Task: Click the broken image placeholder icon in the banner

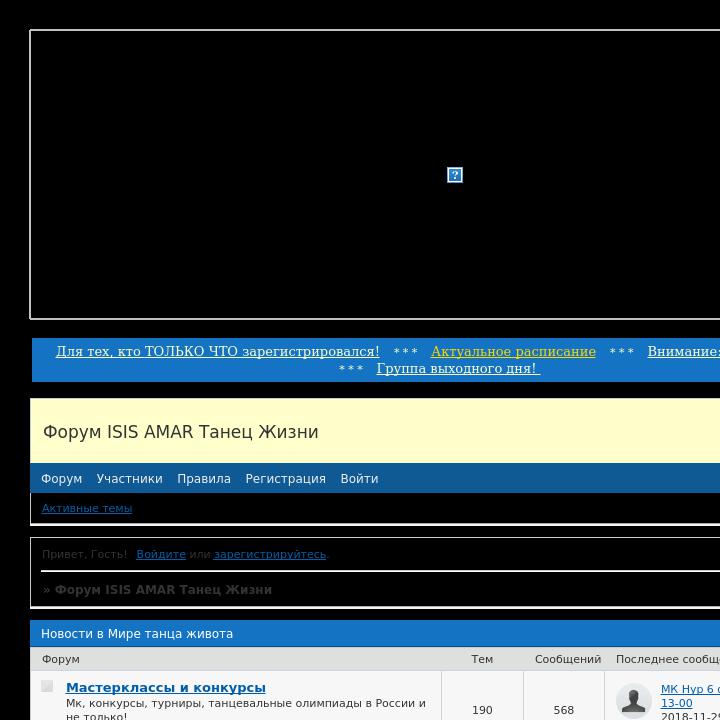Action: [455, 174]
